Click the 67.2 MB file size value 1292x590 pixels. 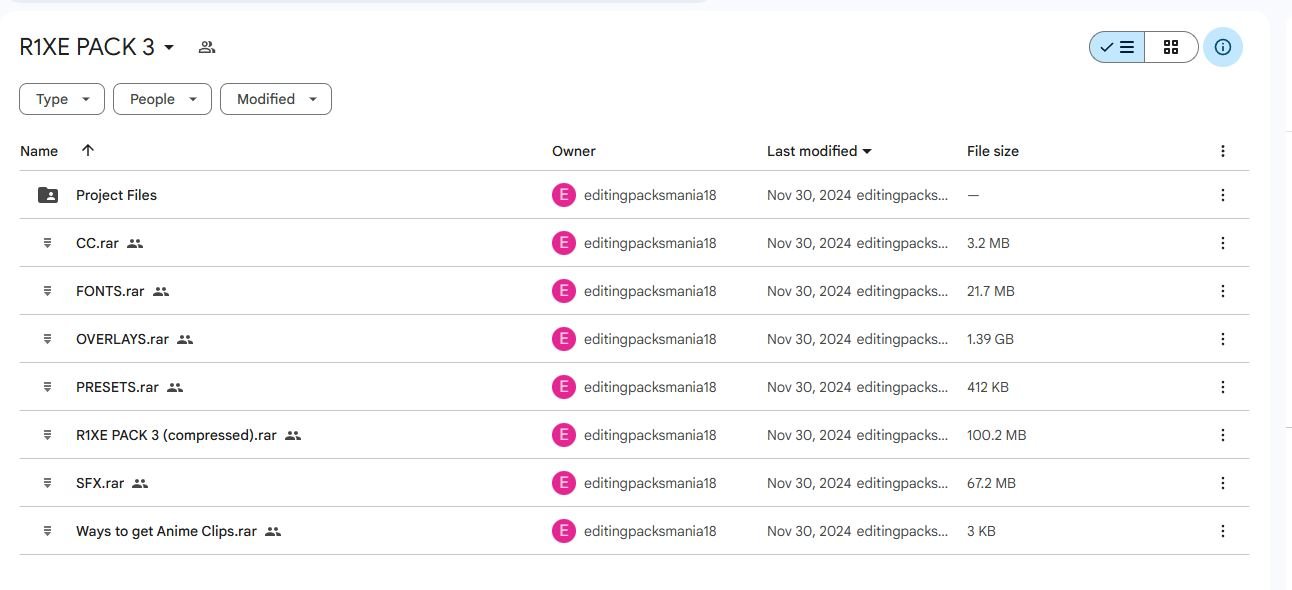click(991, 483)
